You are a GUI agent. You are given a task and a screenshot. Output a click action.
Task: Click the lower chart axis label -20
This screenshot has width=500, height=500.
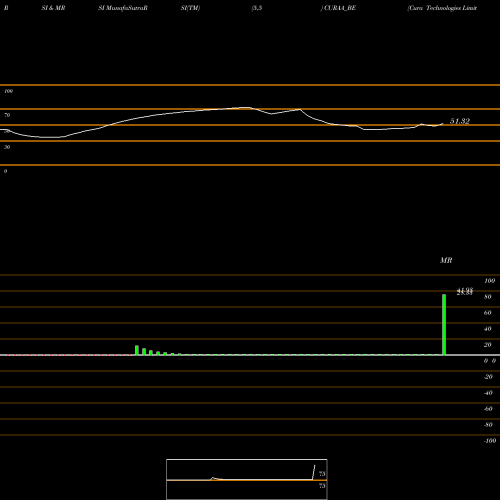(x=488, y=377)
